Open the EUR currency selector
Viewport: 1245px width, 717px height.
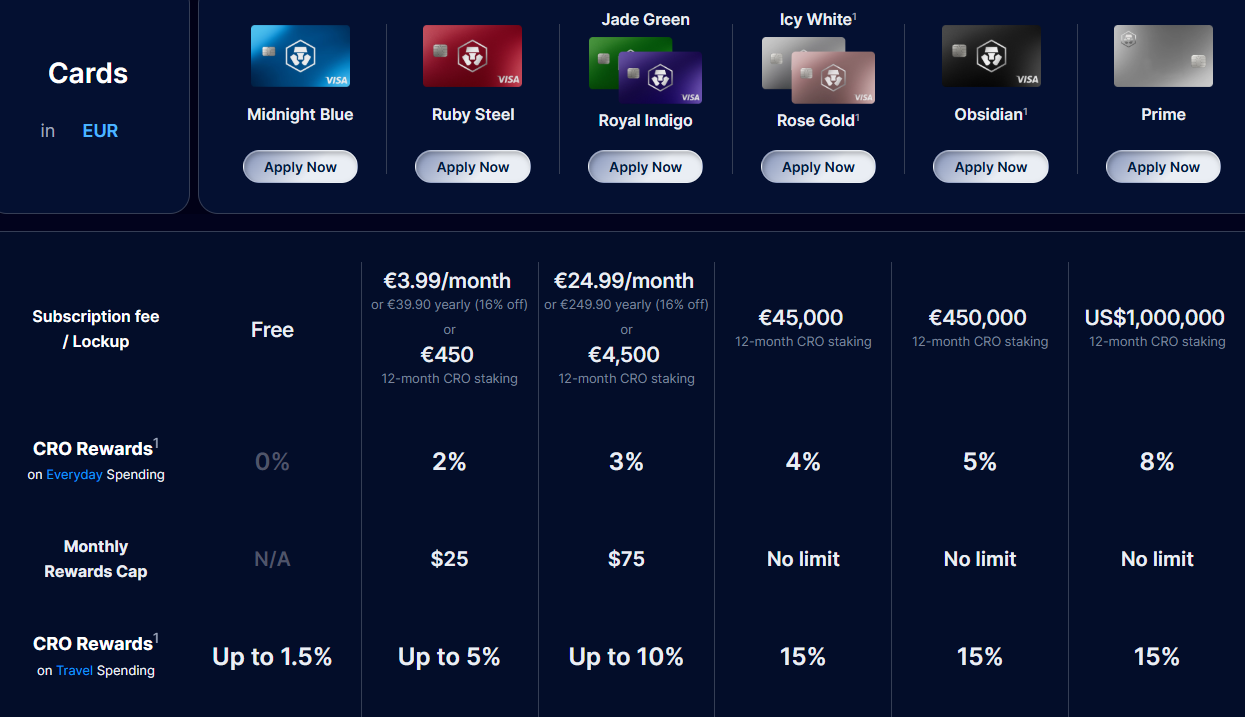click(100, 129)
